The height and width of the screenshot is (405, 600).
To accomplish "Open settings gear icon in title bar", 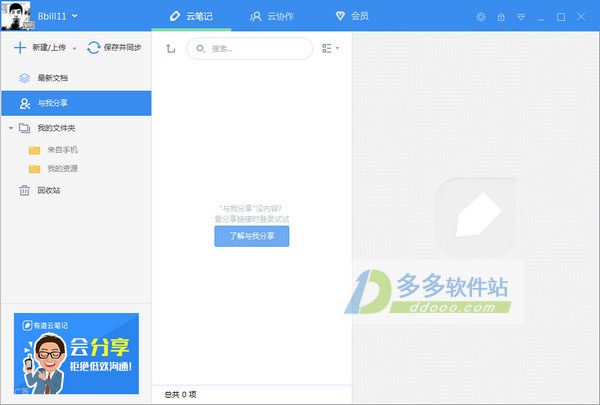I will coord(481,17).
